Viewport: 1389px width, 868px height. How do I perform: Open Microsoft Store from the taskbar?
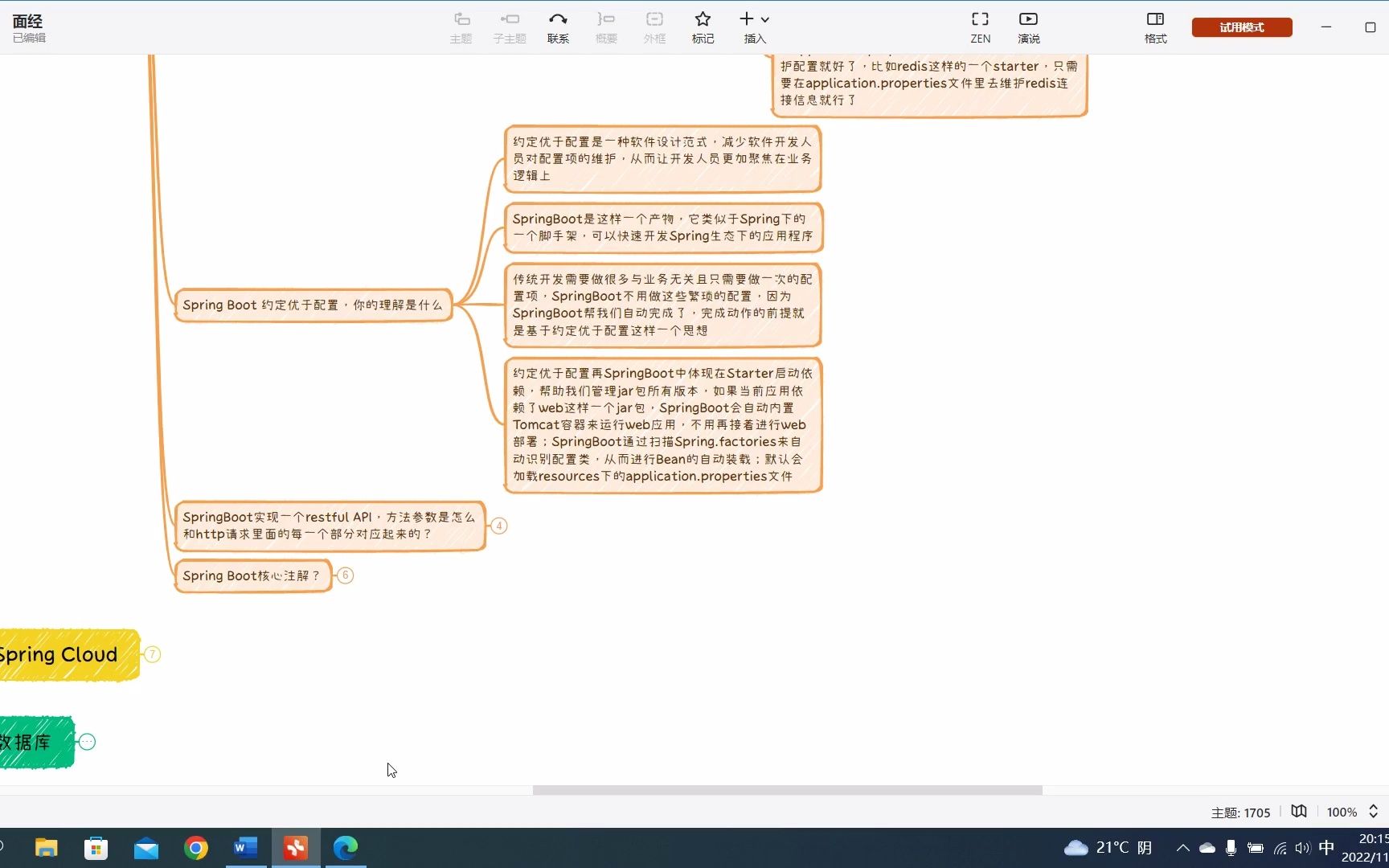click(x=96, y=848)
